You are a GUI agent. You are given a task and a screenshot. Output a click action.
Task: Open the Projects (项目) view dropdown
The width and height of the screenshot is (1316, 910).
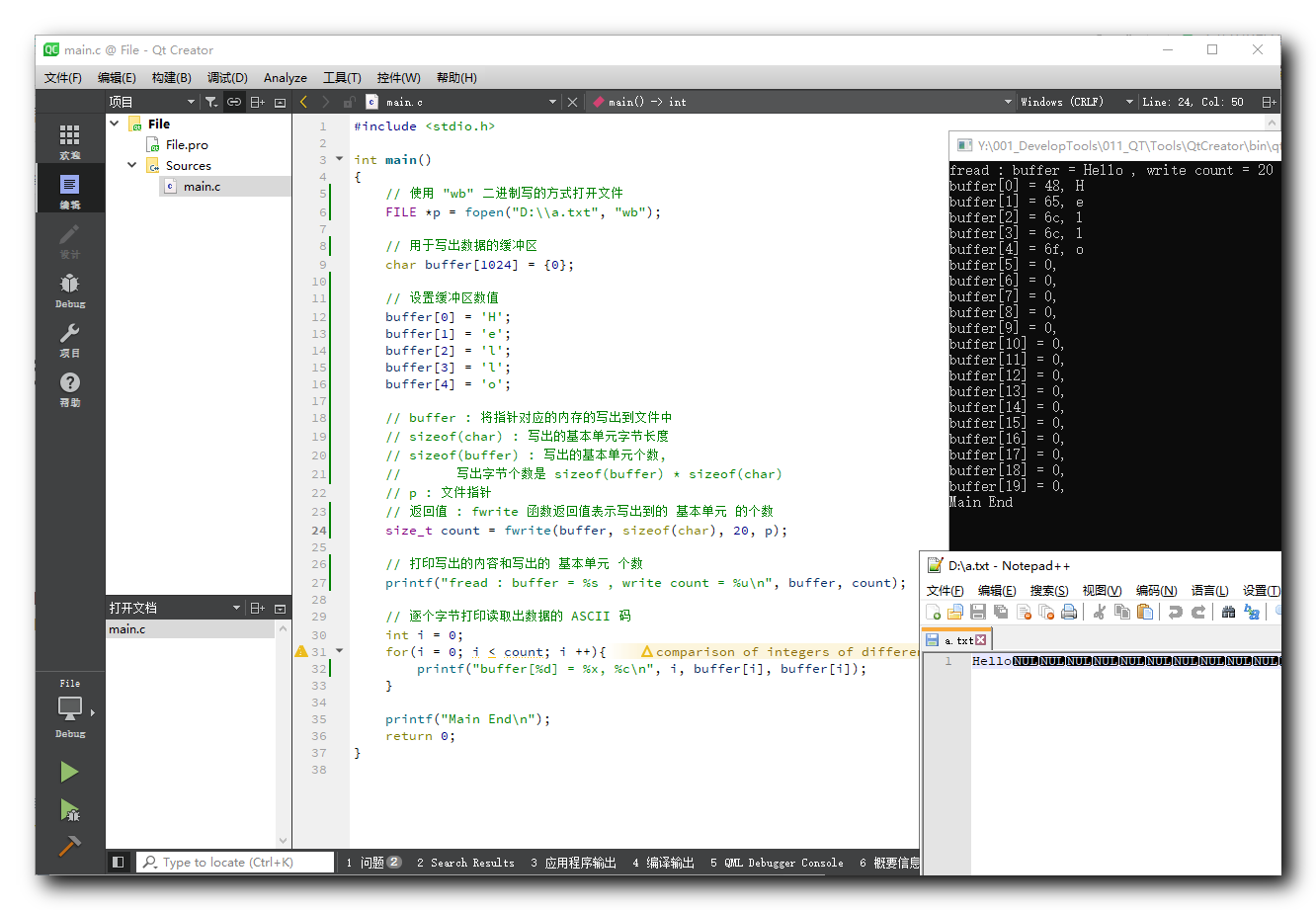(191, 102)
